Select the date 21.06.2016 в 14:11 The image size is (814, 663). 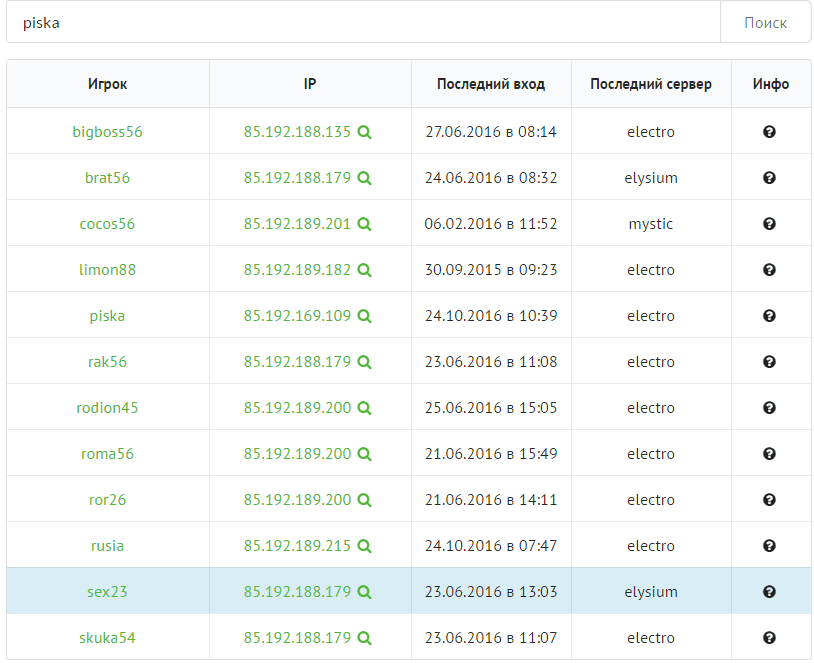(491, 499)
